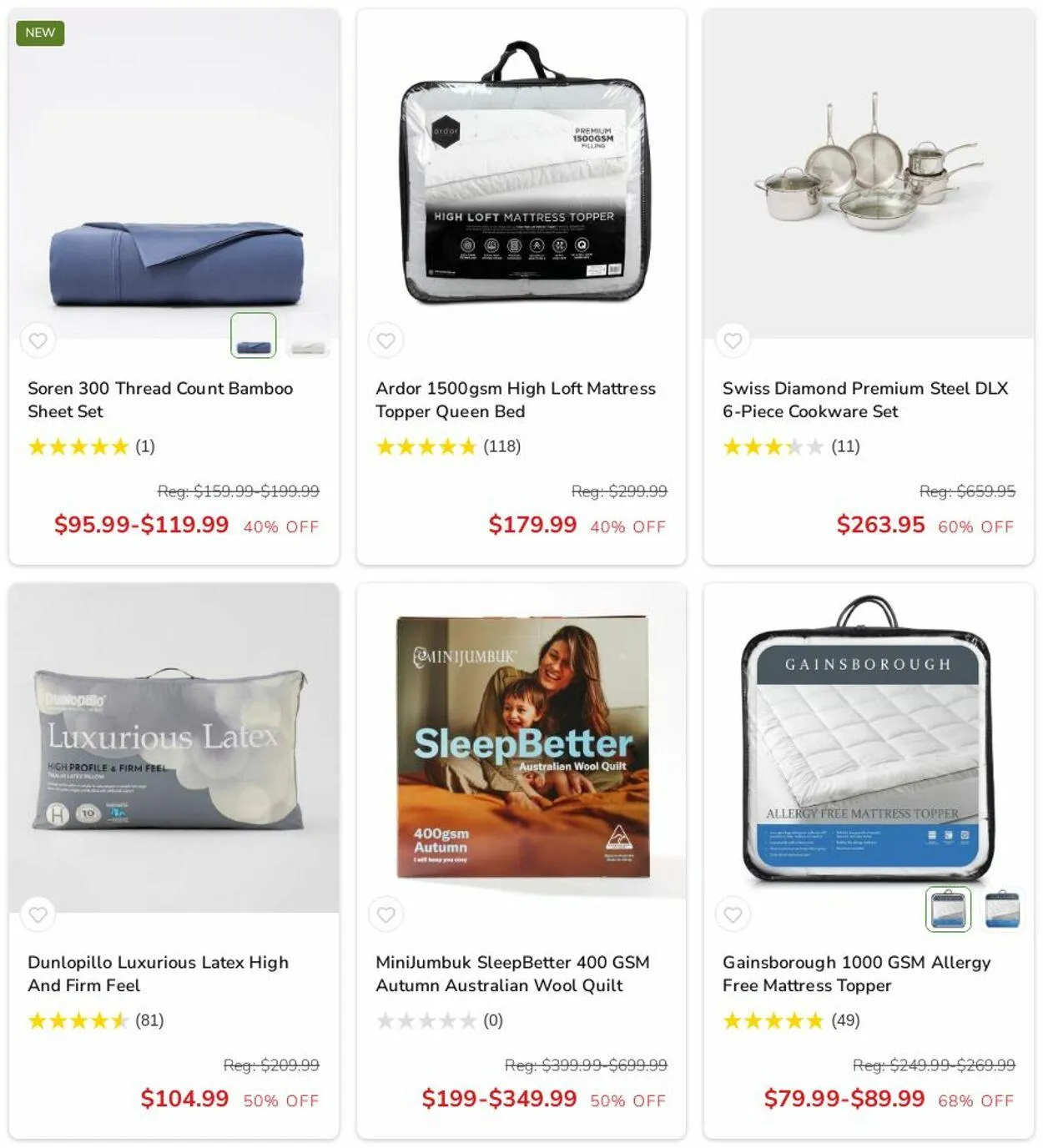Screen dimensions: 1043x1148
Task: Favorite the Soren Bamboo Sheet Set heart
Action: [38, 340]
